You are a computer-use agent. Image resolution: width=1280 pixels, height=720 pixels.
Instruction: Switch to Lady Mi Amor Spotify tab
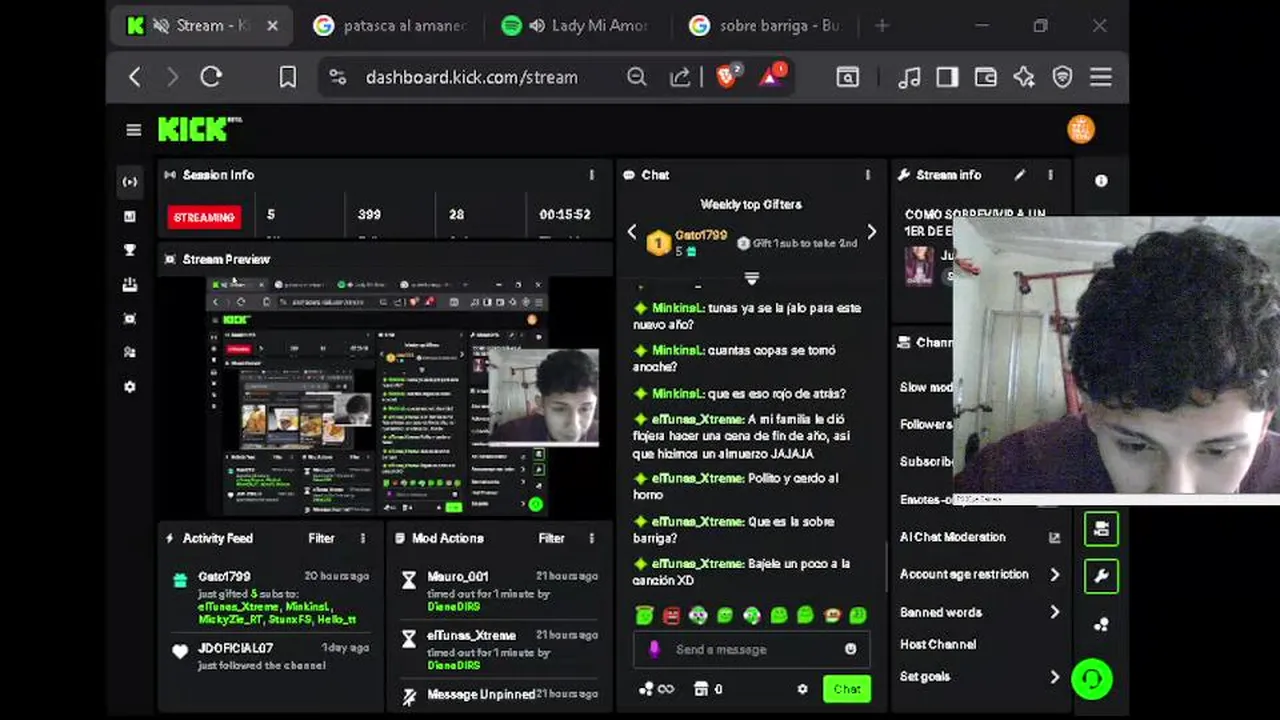point(575,26)
